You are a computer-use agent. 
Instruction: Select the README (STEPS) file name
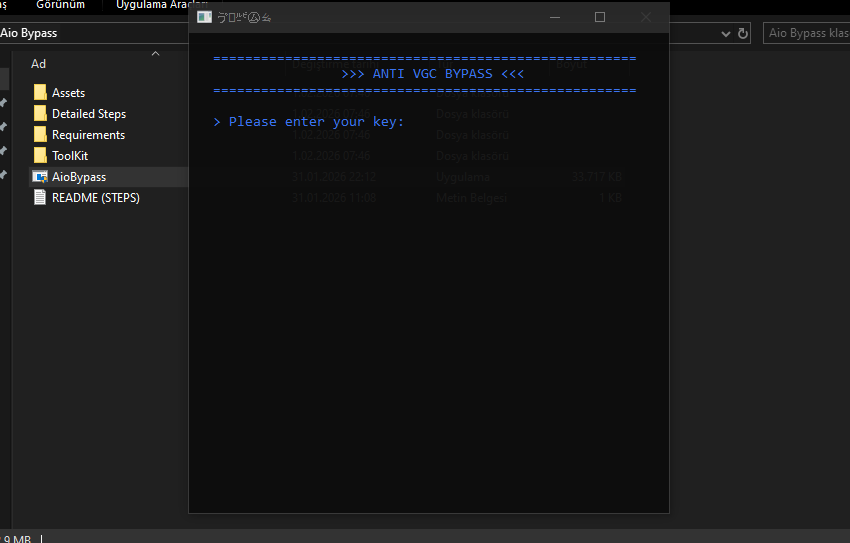click(96, 198)
